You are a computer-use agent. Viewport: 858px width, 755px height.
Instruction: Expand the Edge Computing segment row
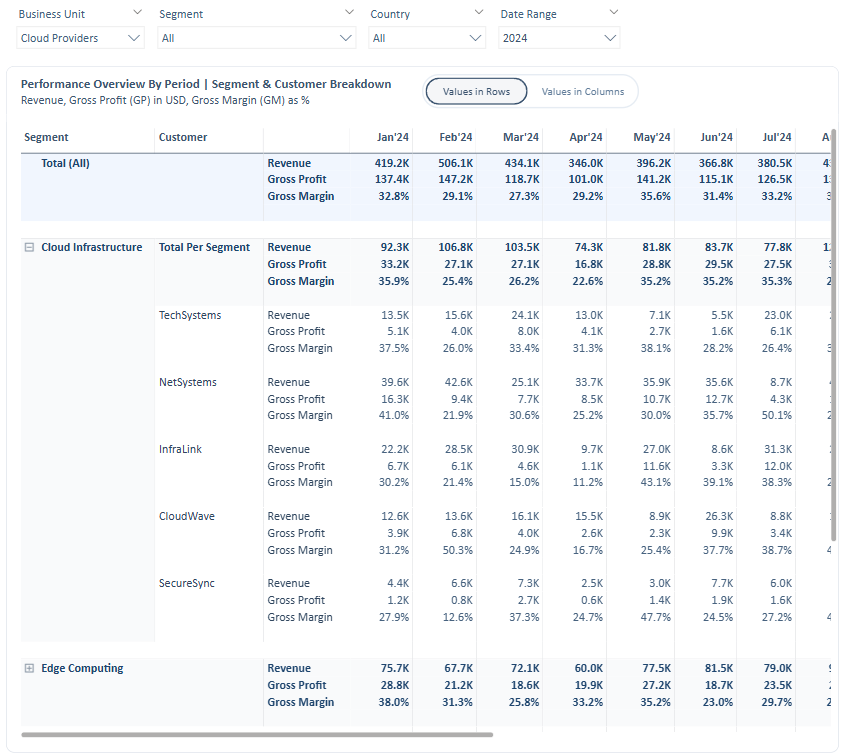[x=30, y=668]
